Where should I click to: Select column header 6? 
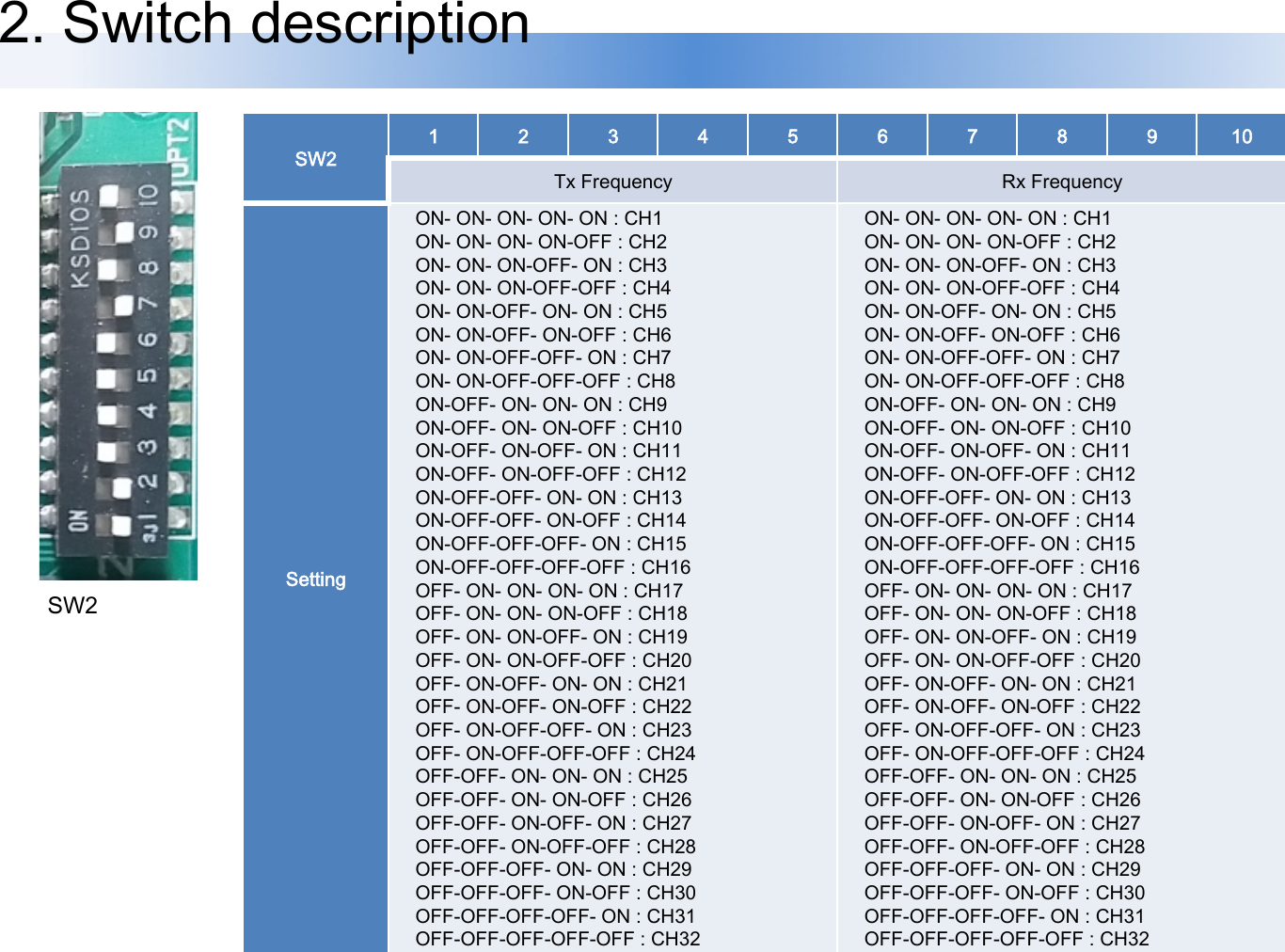point(882,135)
